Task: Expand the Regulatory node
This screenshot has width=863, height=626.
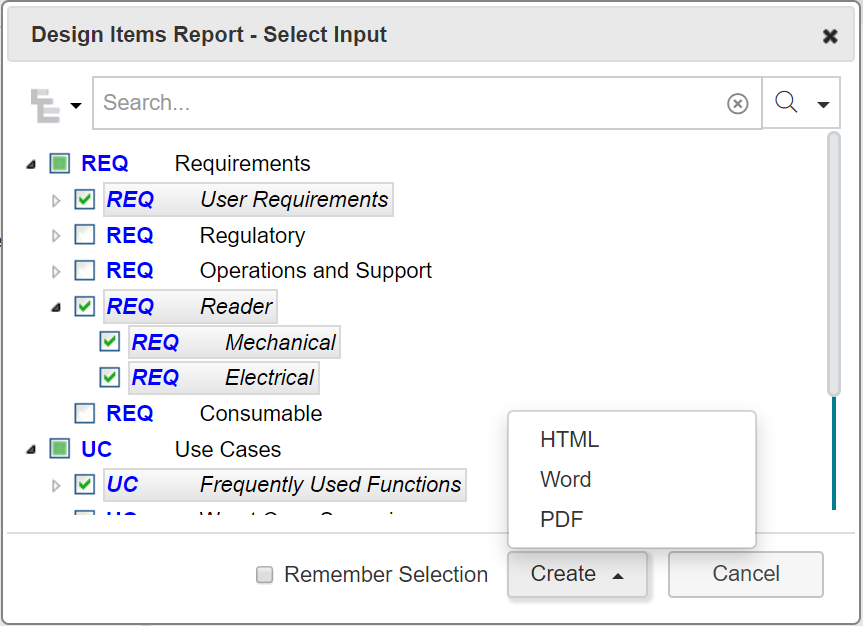Action: 56,236
